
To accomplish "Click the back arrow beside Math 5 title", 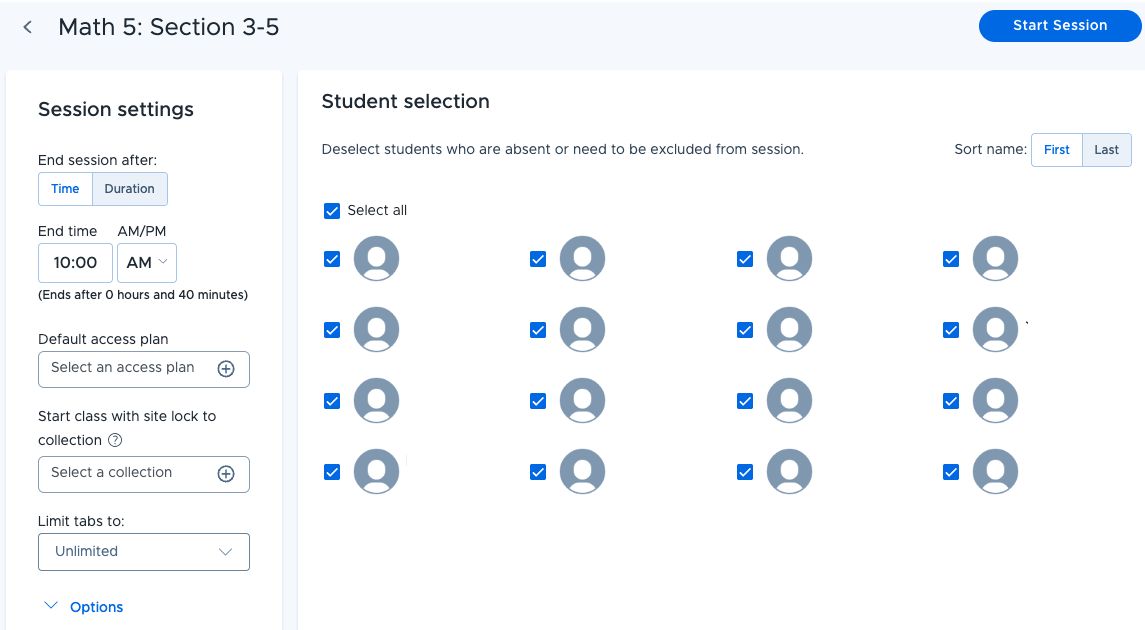I will (x=28, y=28).
